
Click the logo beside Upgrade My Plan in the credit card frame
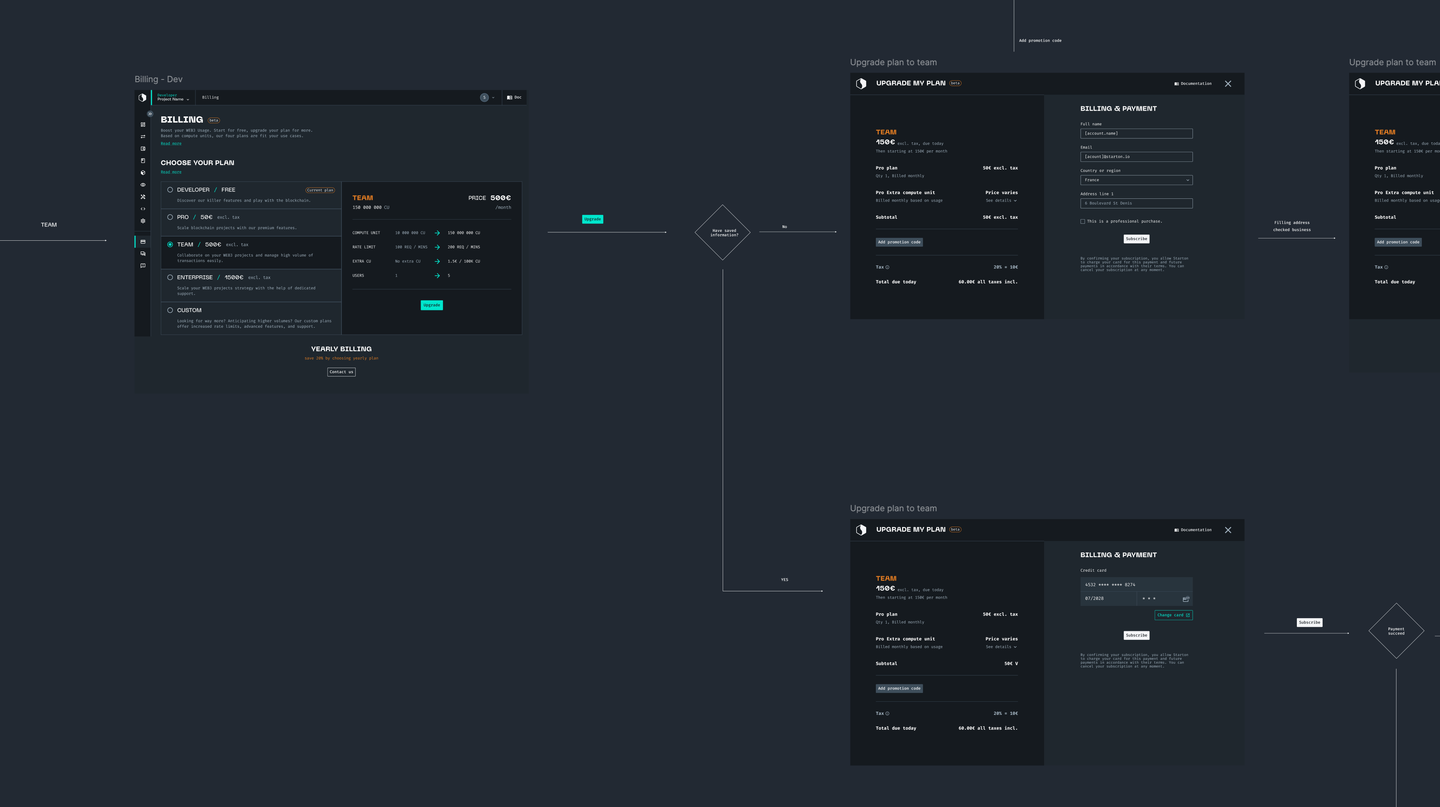pyautogui.click(x=861, y=530)
